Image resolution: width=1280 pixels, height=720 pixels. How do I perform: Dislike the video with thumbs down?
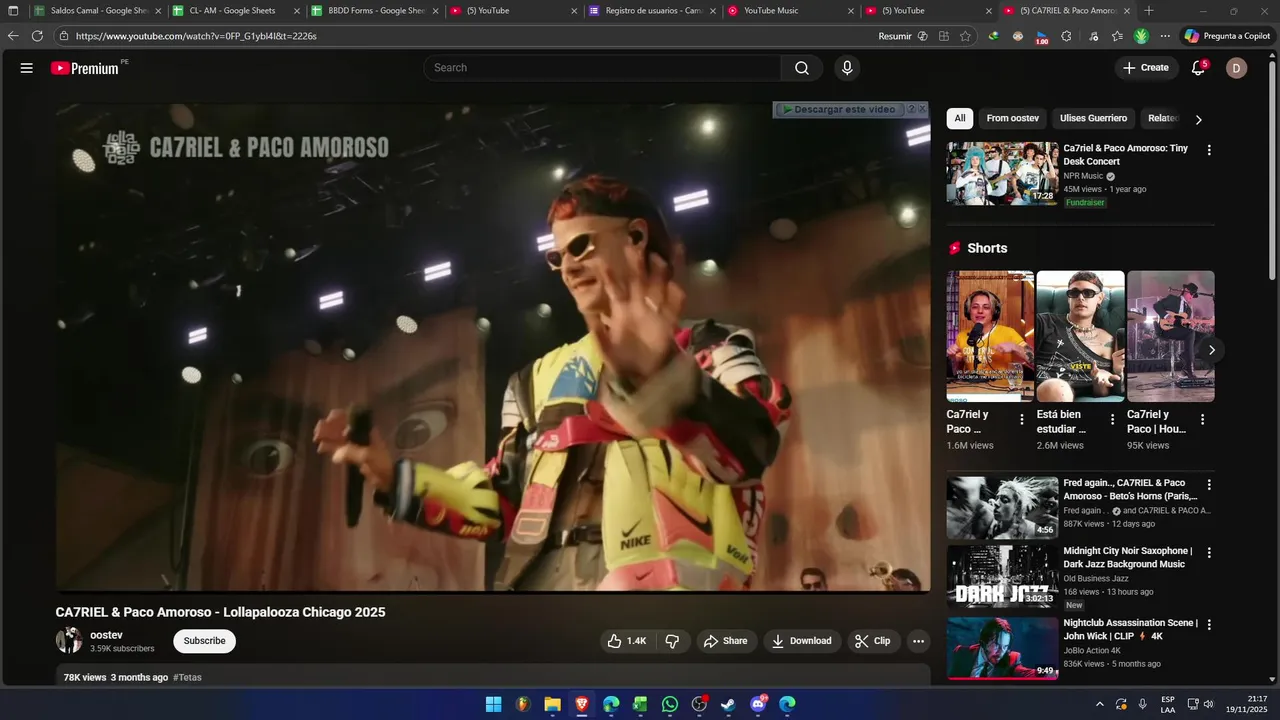tap(672, 641)
